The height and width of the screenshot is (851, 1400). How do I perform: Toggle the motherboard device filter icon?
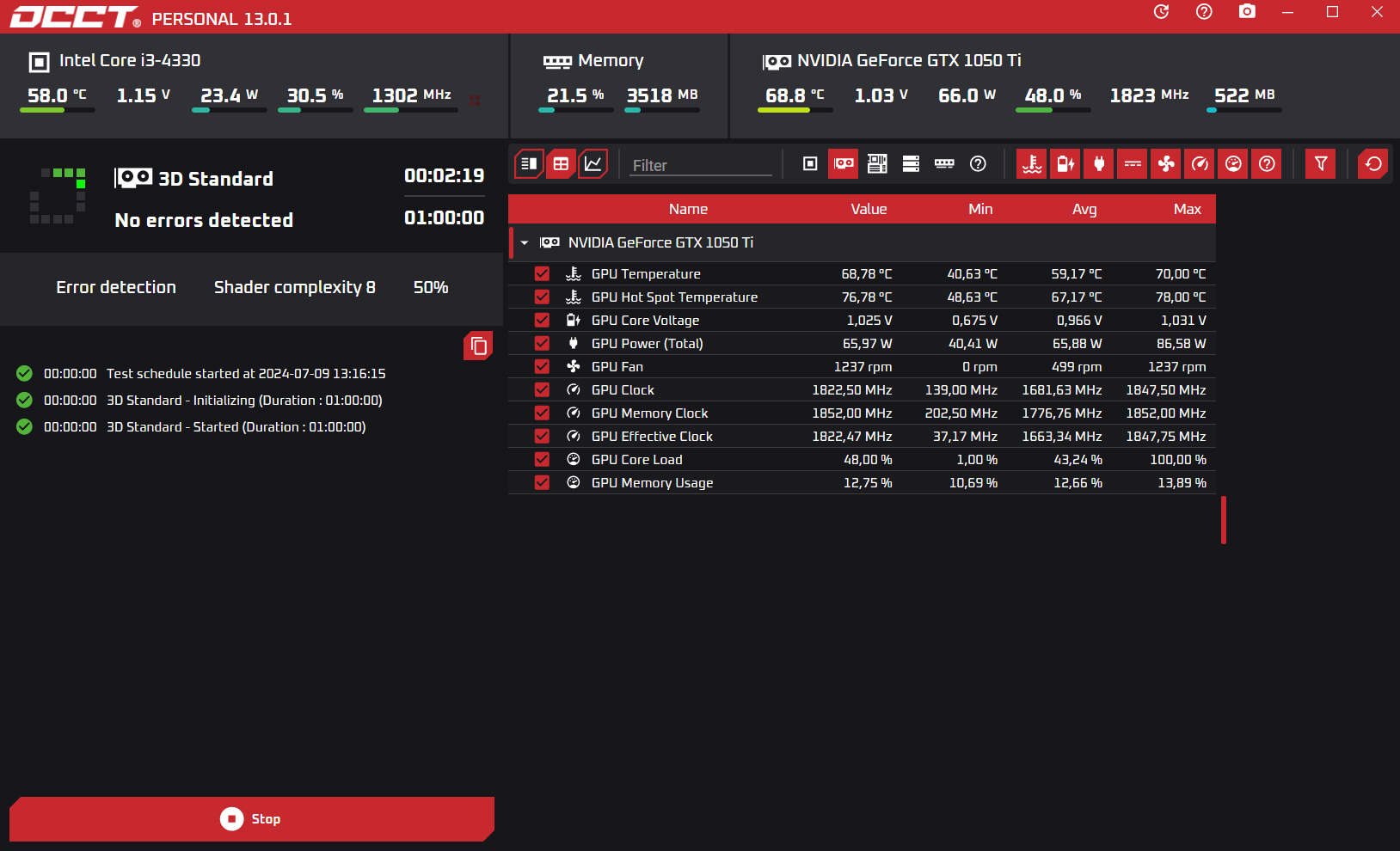877,163
